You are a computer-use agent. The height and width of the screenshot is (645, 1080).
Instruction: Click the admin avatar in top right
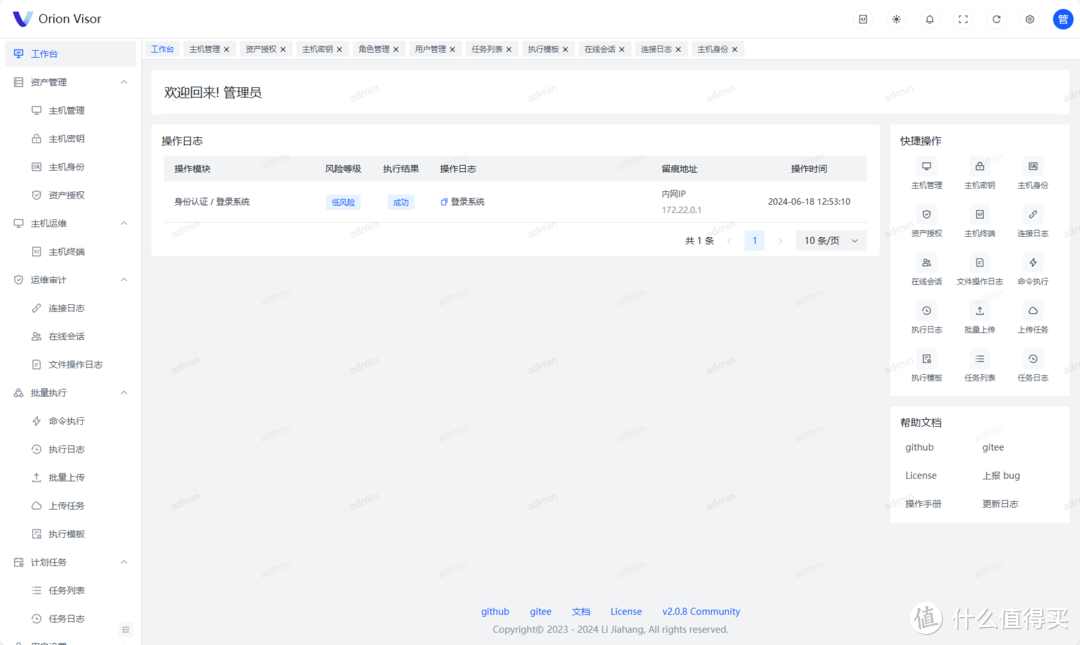(1062, 18)
